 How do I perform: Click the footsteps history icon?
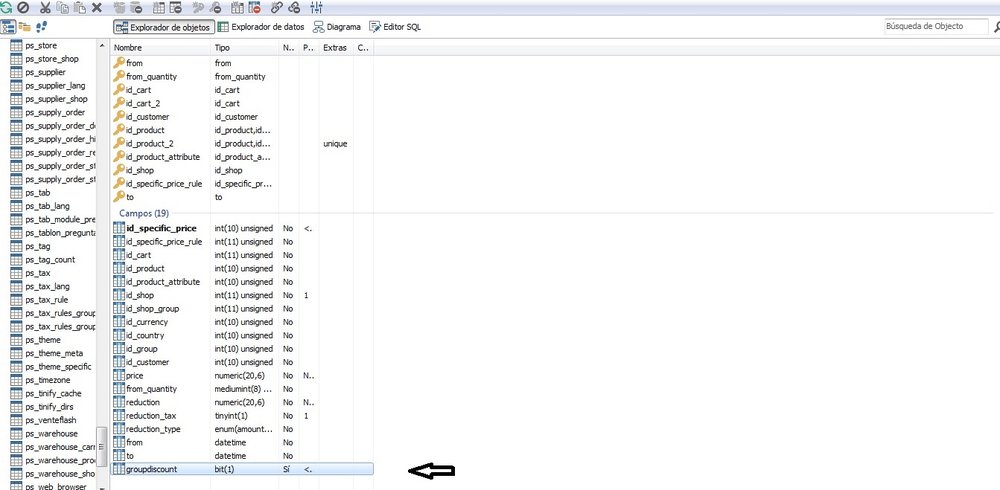[41, 27]
